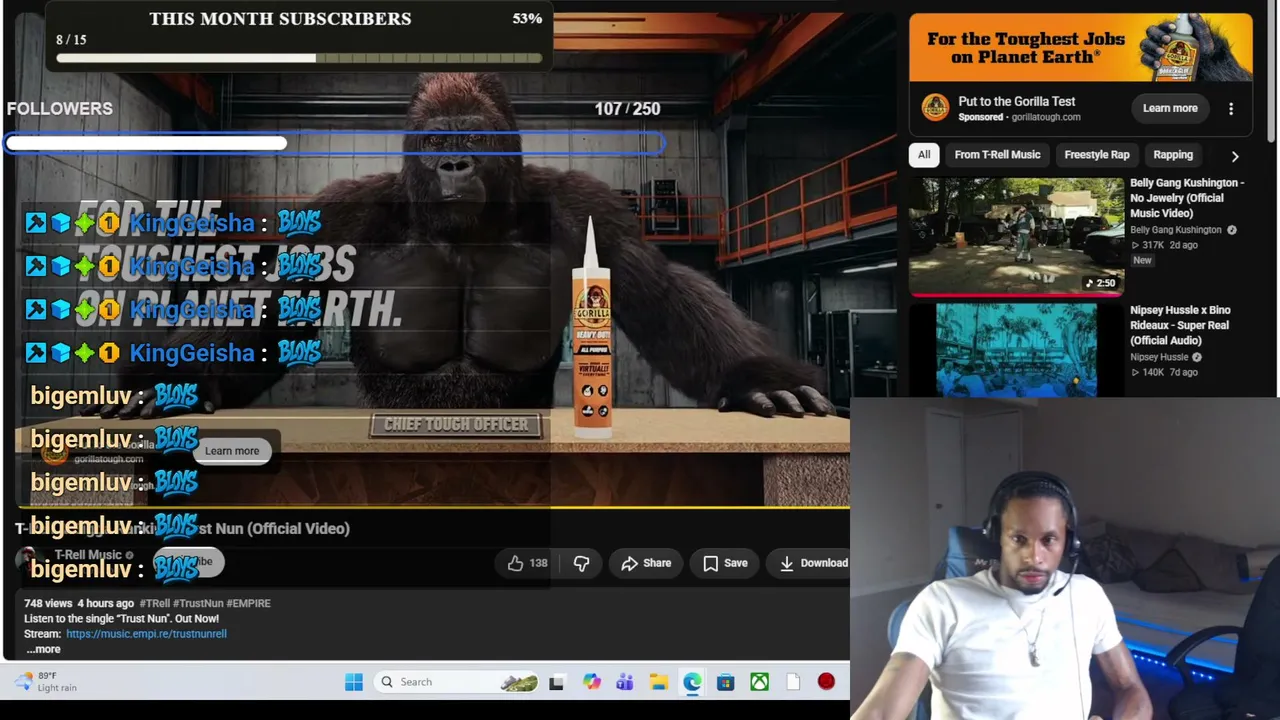1280x720 pixels.
Task: Open Nipsey Hussle Super Real thumbnail
Action: click(1016, 350)
